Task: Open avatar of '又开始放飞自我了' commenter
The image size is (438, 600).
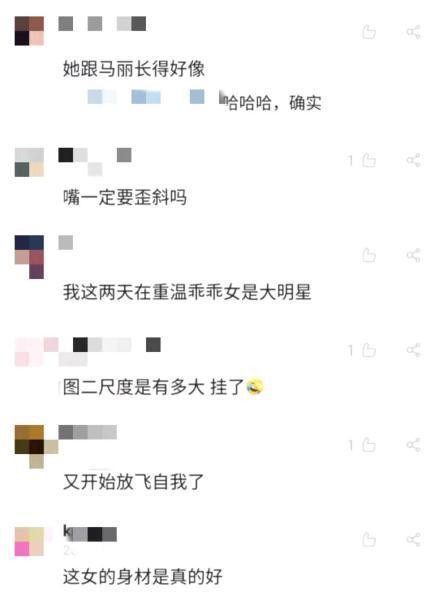Action: 36,446
